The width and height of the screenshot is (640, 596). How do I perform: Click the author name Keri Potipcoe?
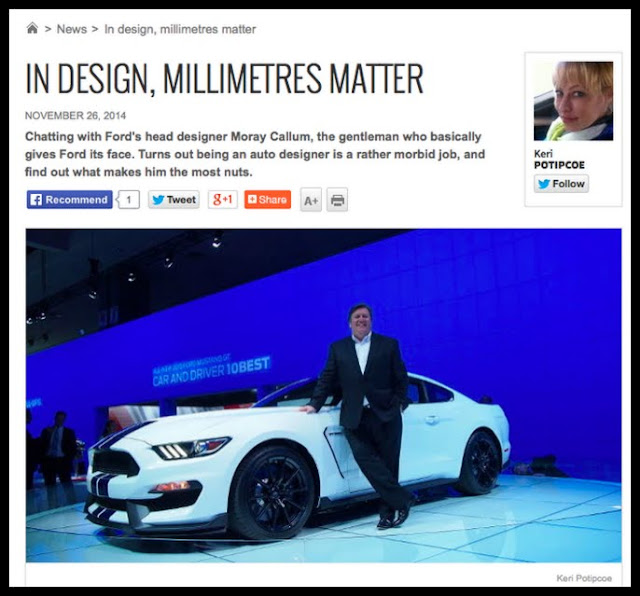(559, 159)
